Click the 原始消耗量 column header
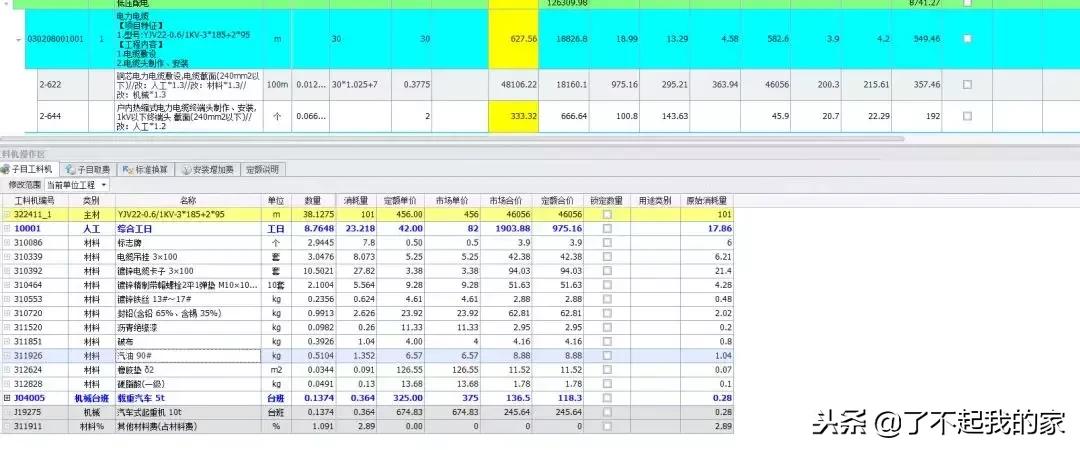The image size is (1080, 450). point(707,201)
